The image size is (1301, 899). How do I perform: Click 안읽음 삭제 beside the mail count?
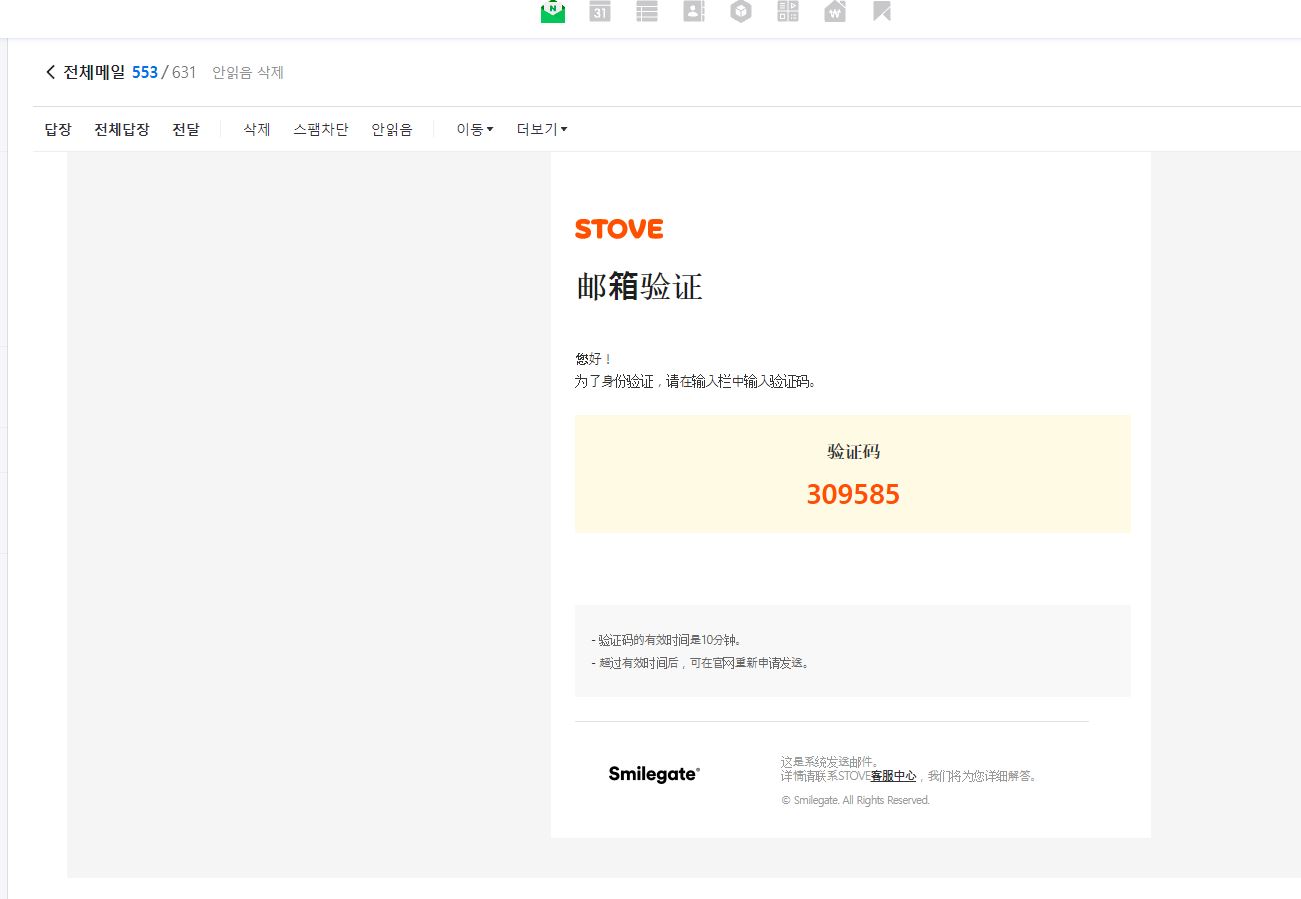(248, 72)
